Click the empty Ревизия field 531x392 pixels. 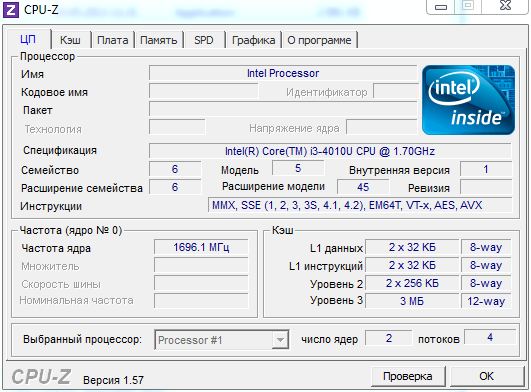point(486,187)
